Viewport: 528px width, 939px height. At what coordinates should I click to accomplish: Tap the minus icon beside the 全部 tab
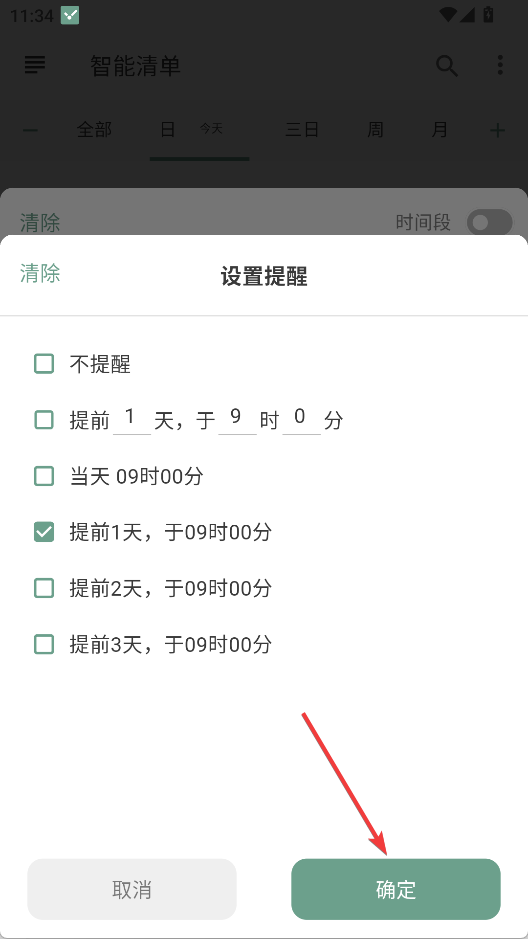point(30,130)
